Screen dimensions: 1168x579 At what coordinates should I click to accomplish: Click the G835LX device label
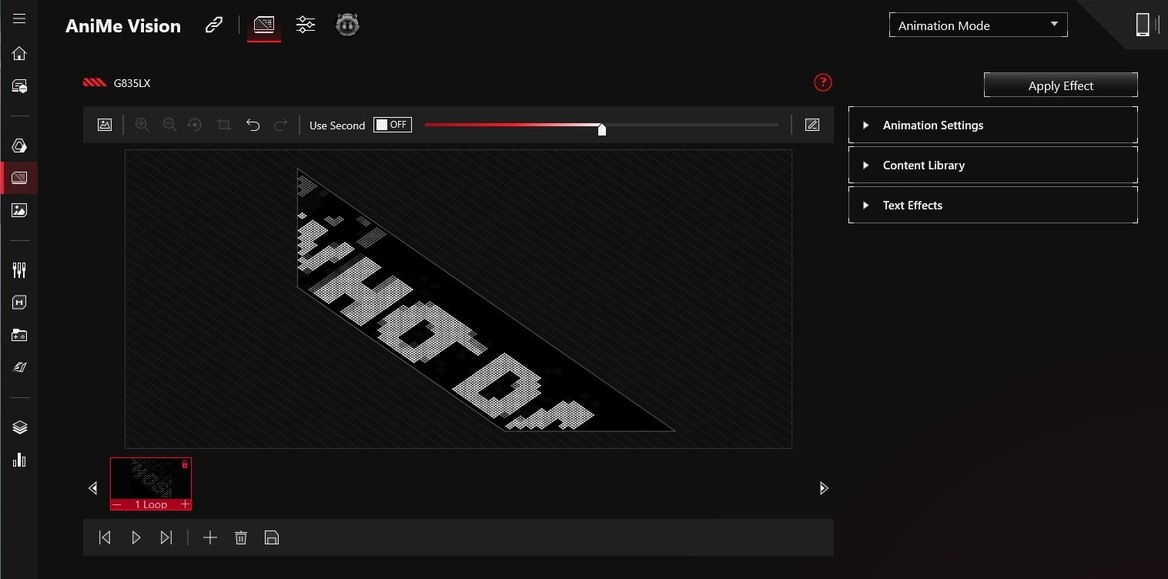(132, 83)
